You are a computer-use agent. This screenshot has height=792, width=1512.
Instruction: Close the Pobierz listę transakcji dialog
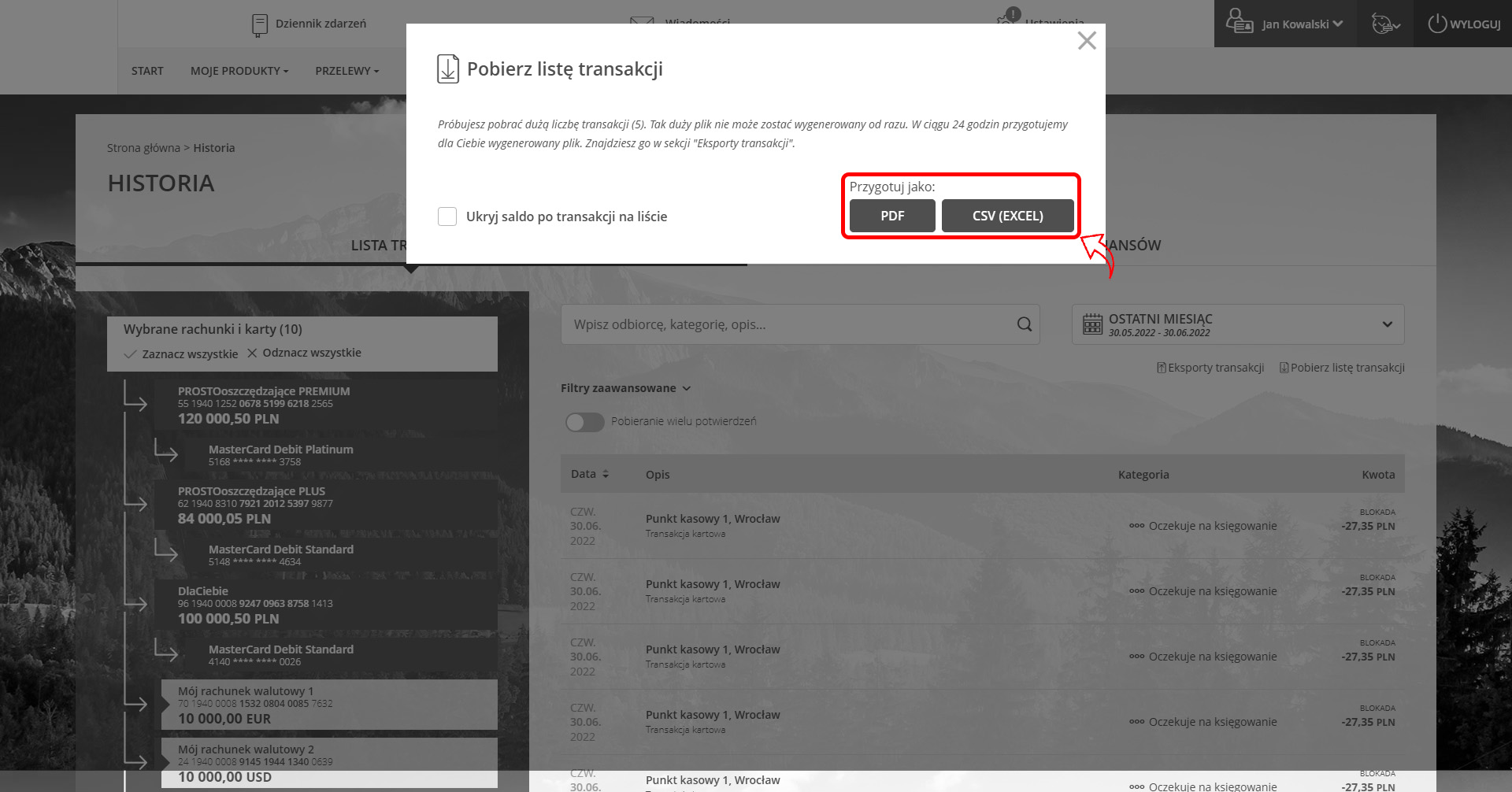[1086, 41]
